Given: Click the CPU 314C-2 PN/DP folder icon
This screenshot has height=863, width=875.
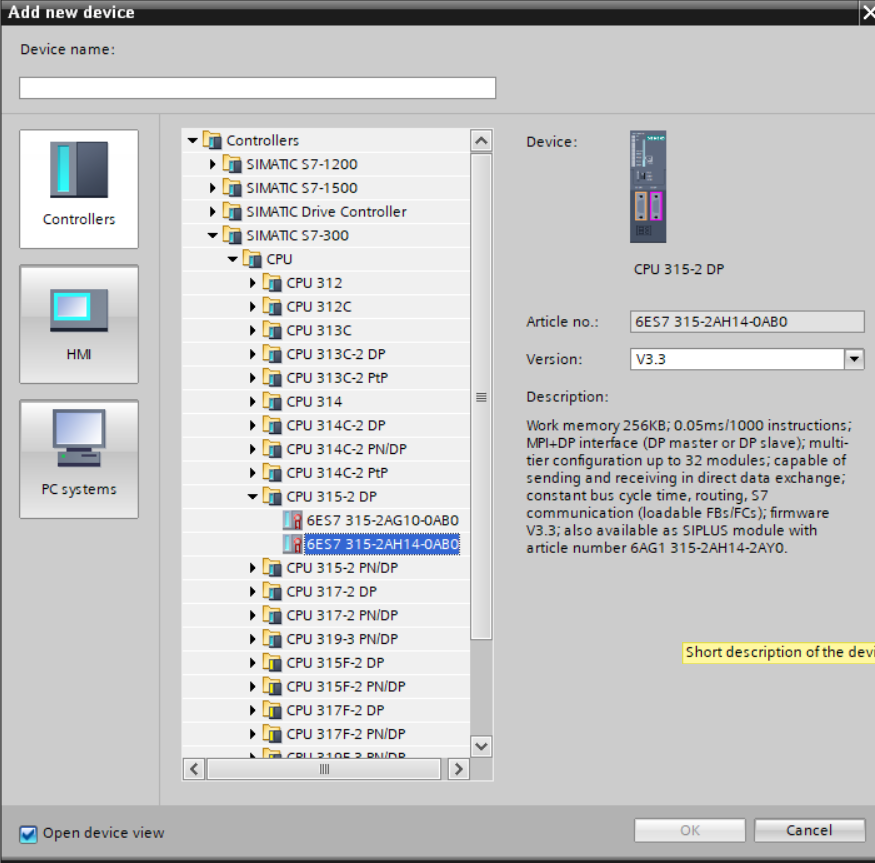Looking at the screenshot, I should coord(272,449).
